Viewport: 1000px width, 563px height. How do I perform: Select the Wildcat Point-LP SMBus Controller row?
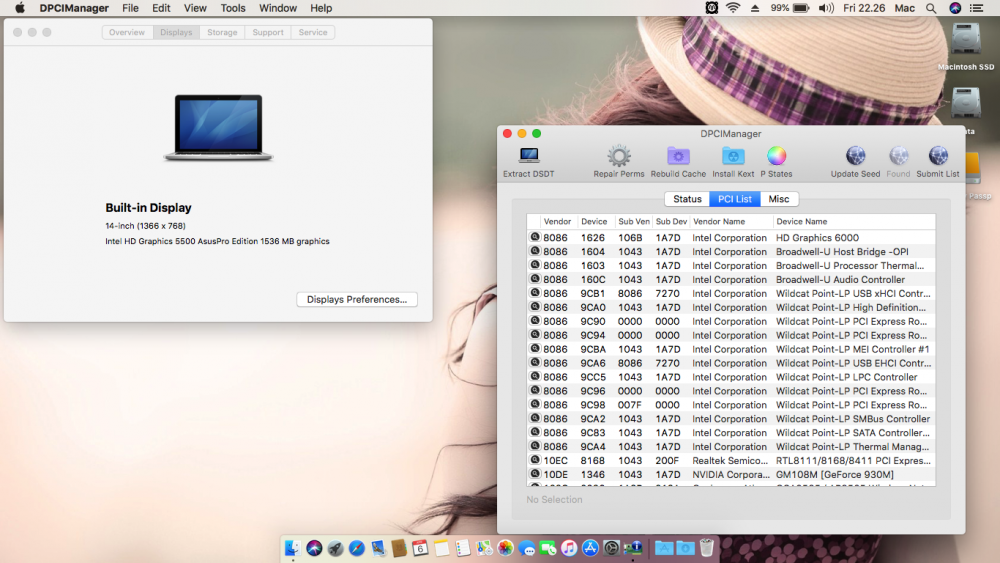[731, 419]
